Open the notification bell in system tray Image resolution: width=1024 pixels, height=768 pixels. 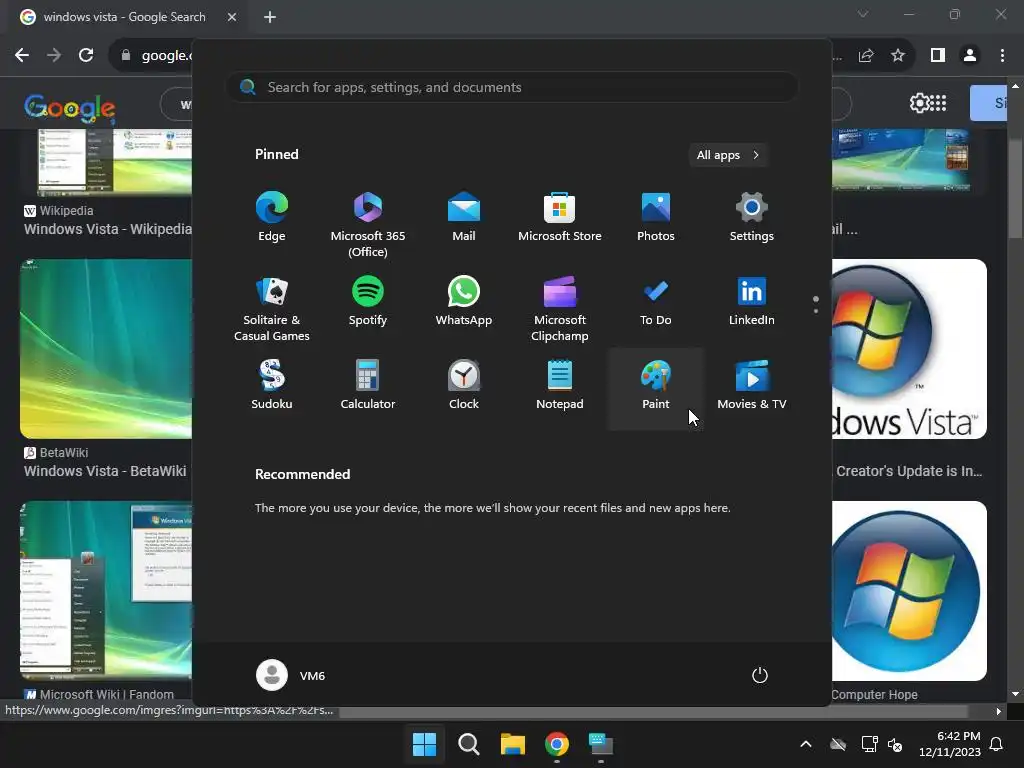997,744
